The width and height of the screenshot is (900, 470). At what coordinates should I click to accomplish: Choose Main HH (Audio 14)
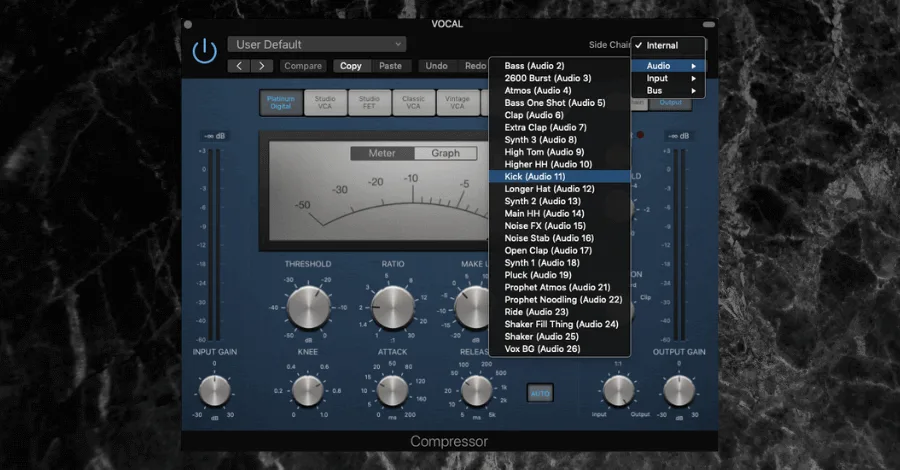pos(559,213)
